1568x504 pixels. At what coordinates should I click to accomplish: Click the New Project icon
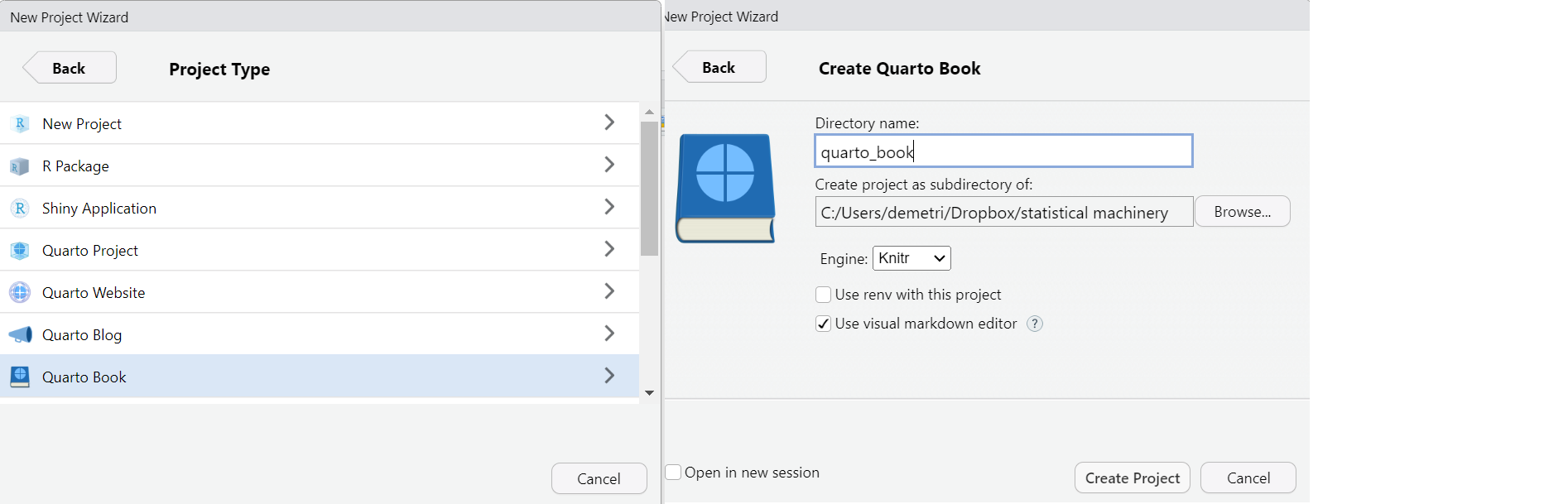click(x=20, y=124)
